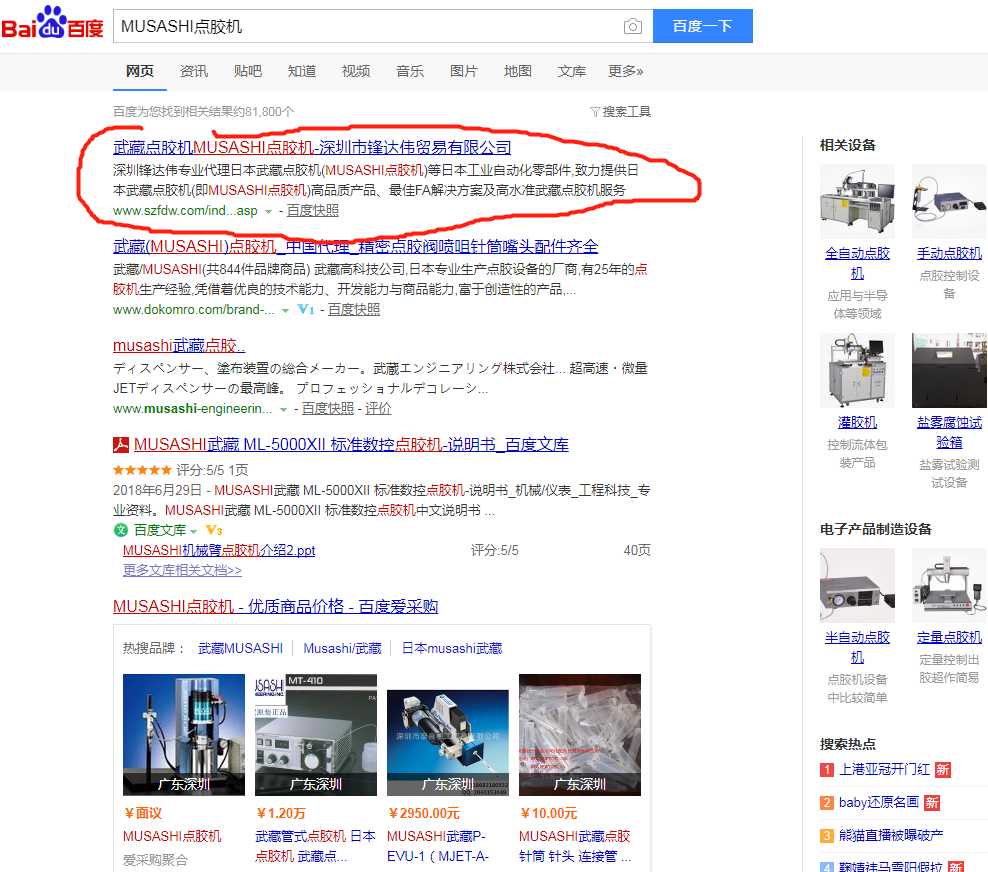Open the 手动点胶机 link

coord(950,253)
